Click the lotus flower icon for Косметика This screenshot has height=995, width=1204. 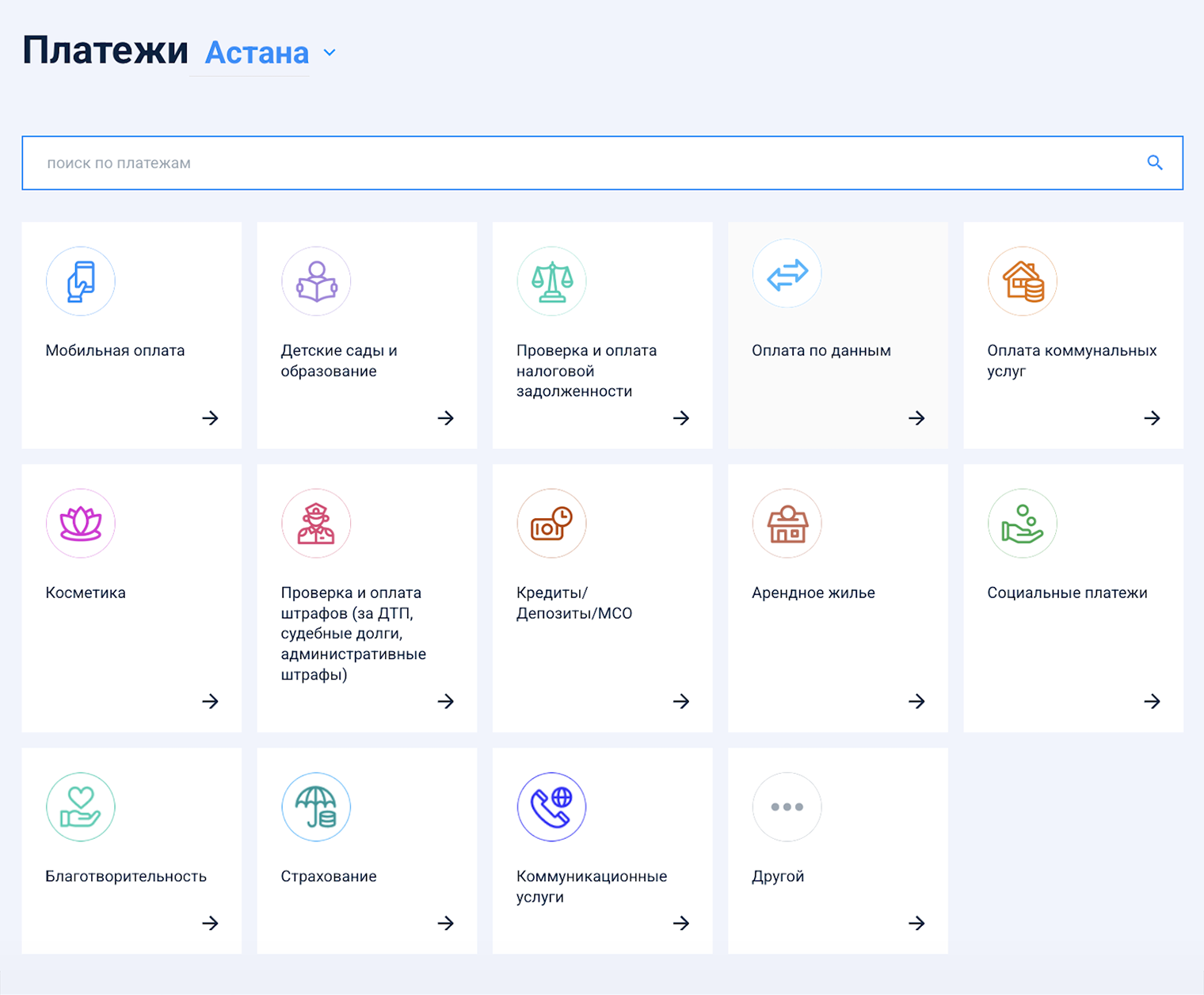pos(81,523)
